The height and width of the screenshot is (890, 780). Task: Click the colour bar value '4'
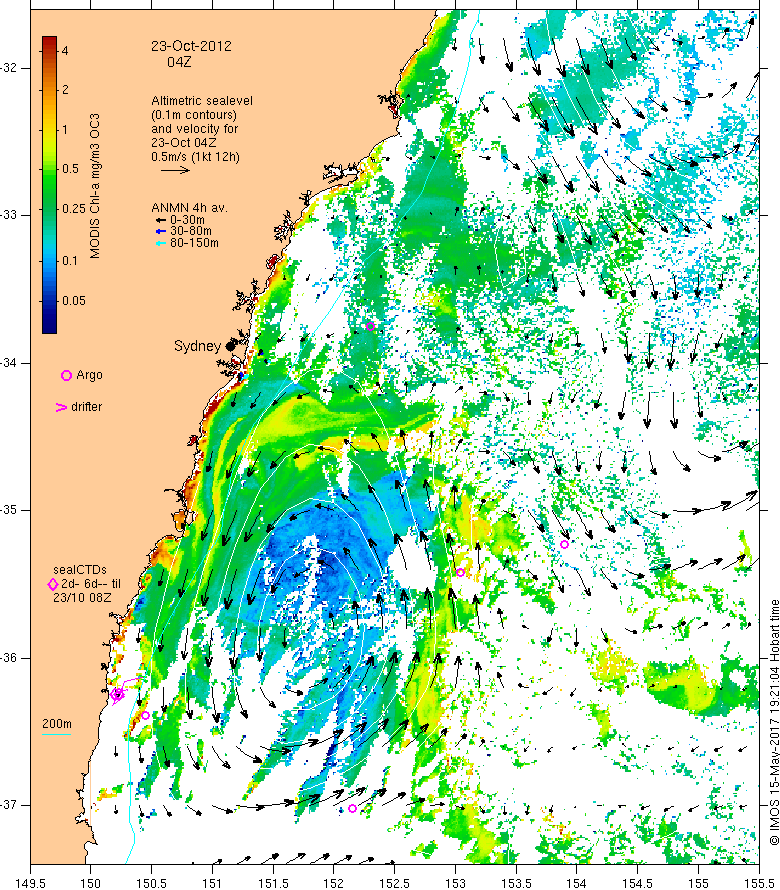(x=65, y=51)
